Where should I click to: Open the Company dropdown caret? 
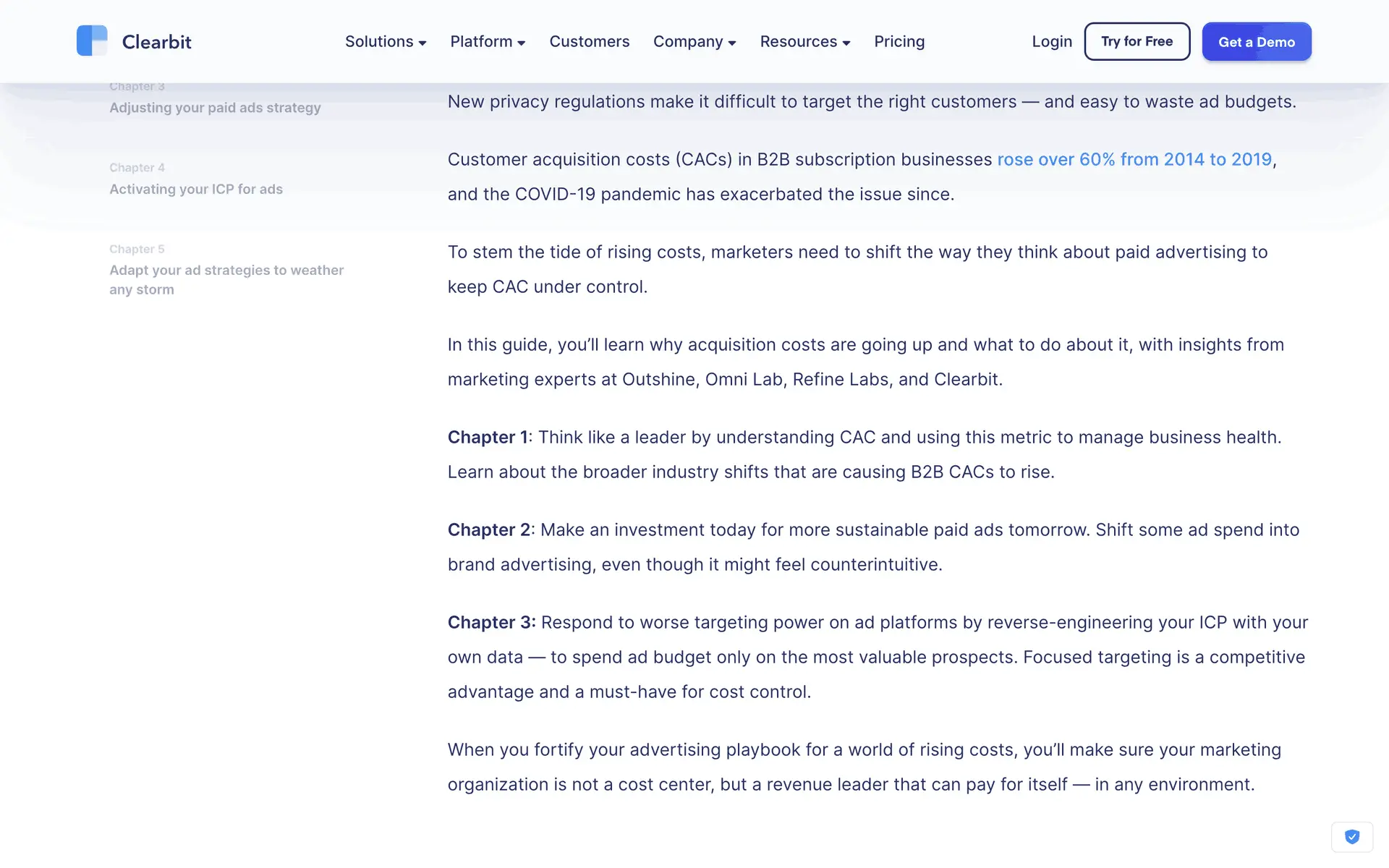(x=732, y=43)
